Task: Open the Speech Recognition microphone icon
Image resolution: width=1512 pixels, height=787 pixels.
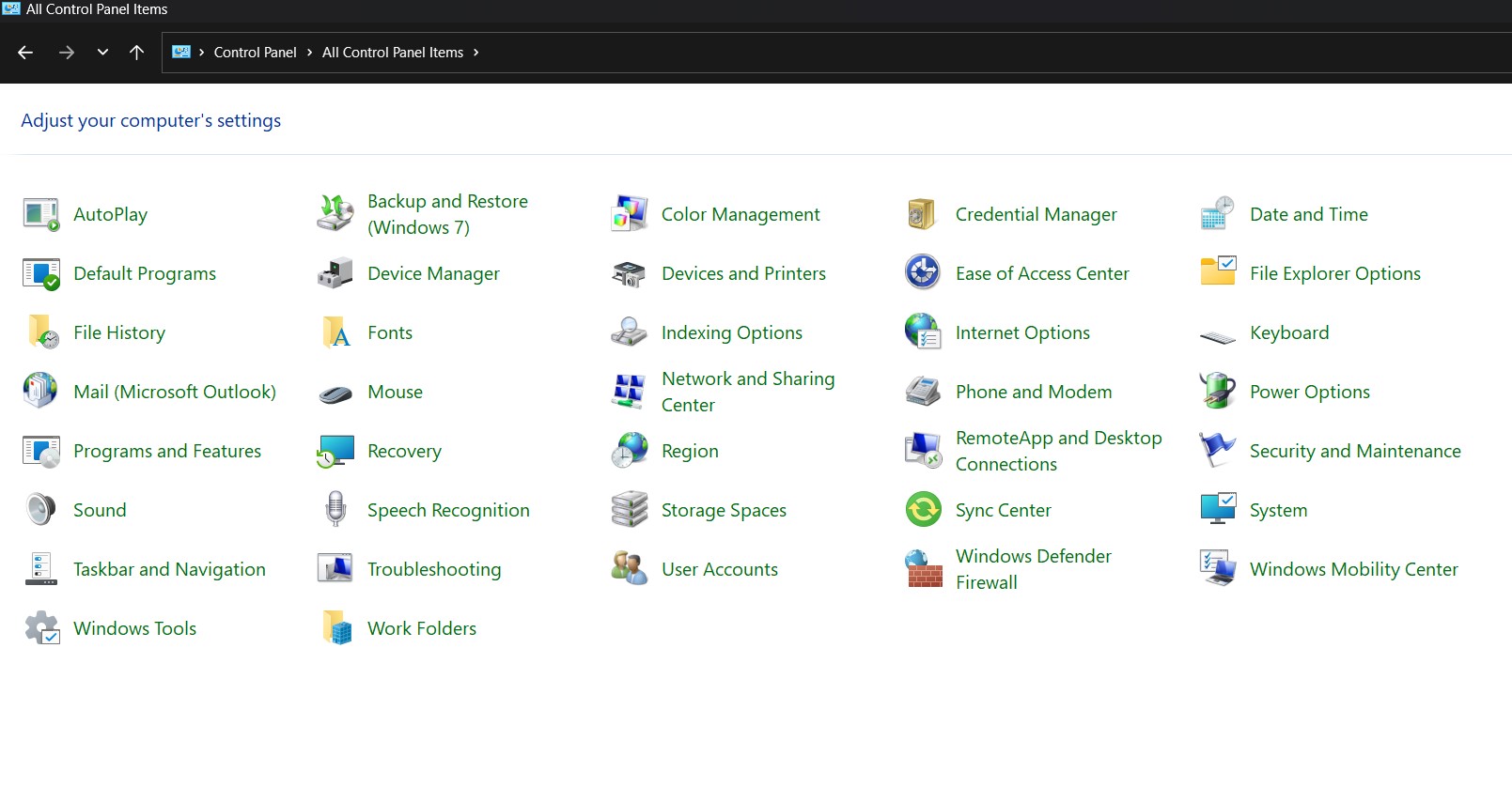Action: (x=335, y=510)
